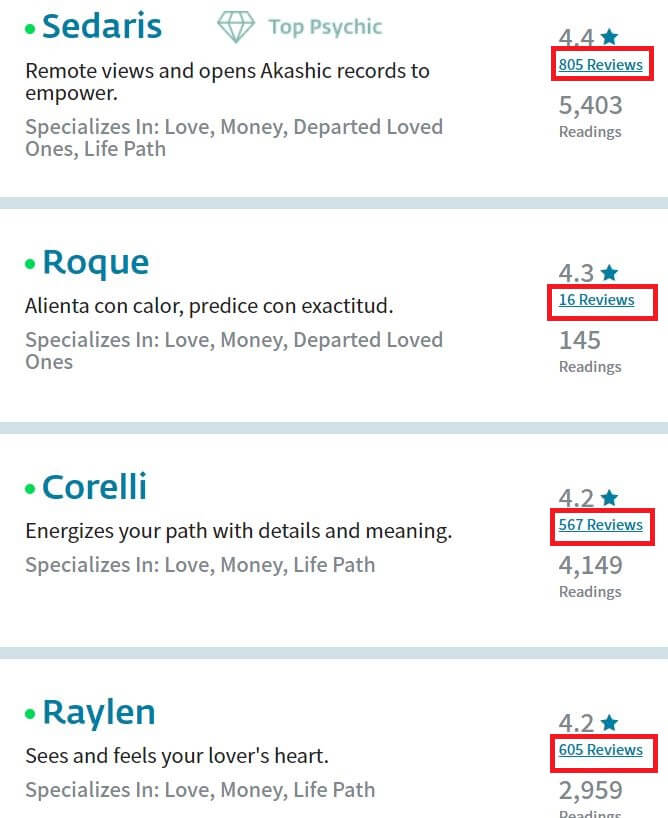668x818 pixels.
Task: Open the 16 Reviews link
Action: click(x=597, y=300)
